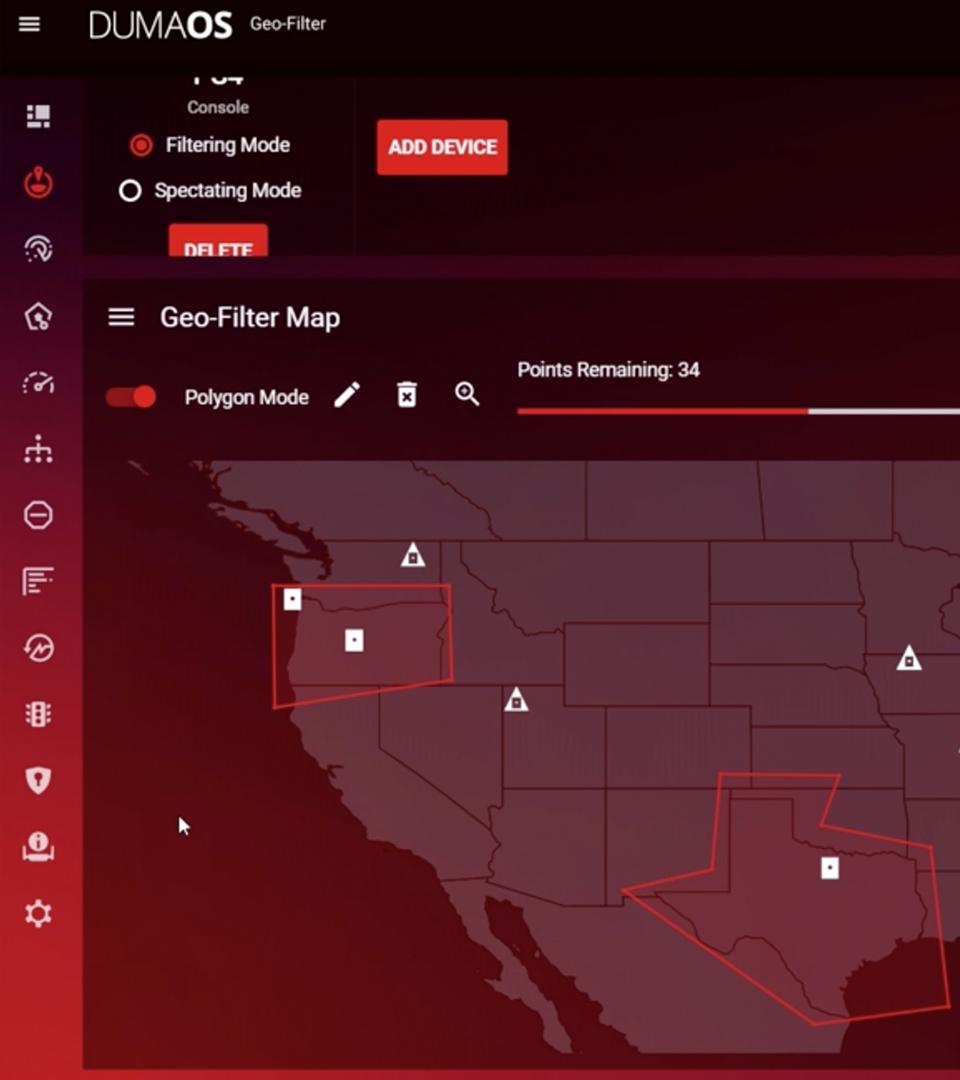The image size is (960, 1080).
Task: Open the Dashboard icon in sidebar
Action: point(38,117)
